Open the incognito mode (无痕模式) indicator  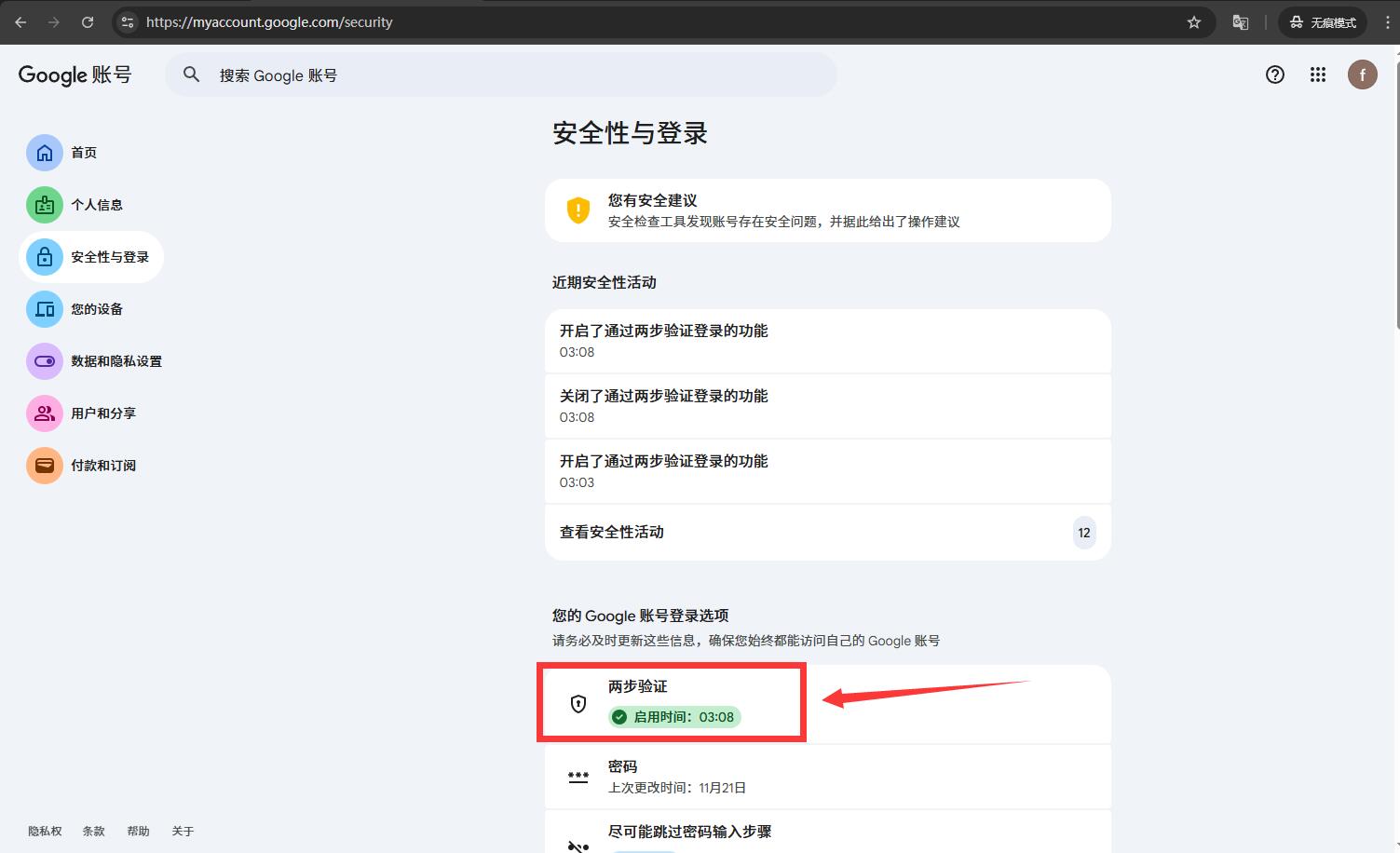pyautogui.click(x=1323, y=22)
